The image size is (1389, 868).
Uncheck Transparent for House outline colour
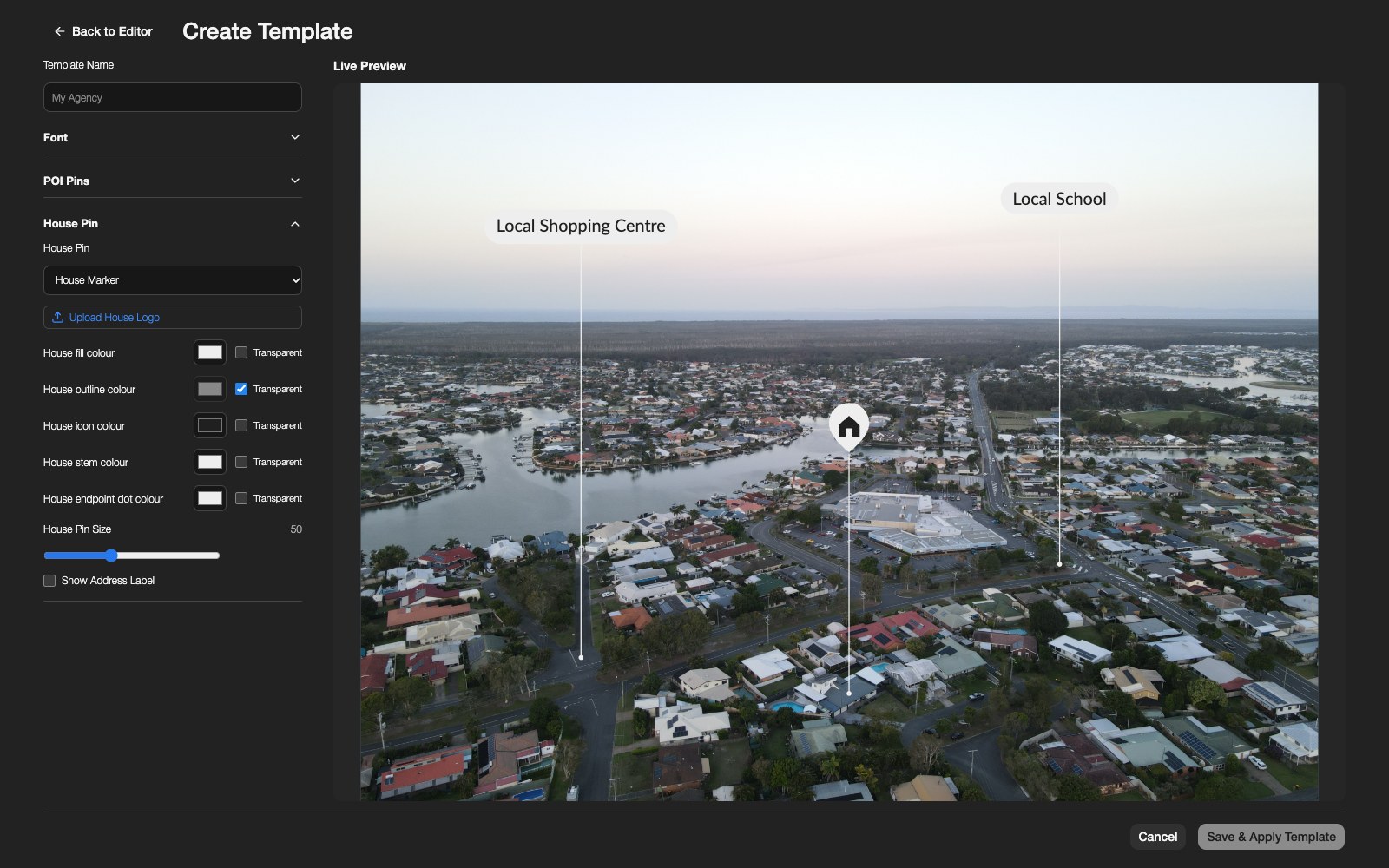tap(241, 389)
